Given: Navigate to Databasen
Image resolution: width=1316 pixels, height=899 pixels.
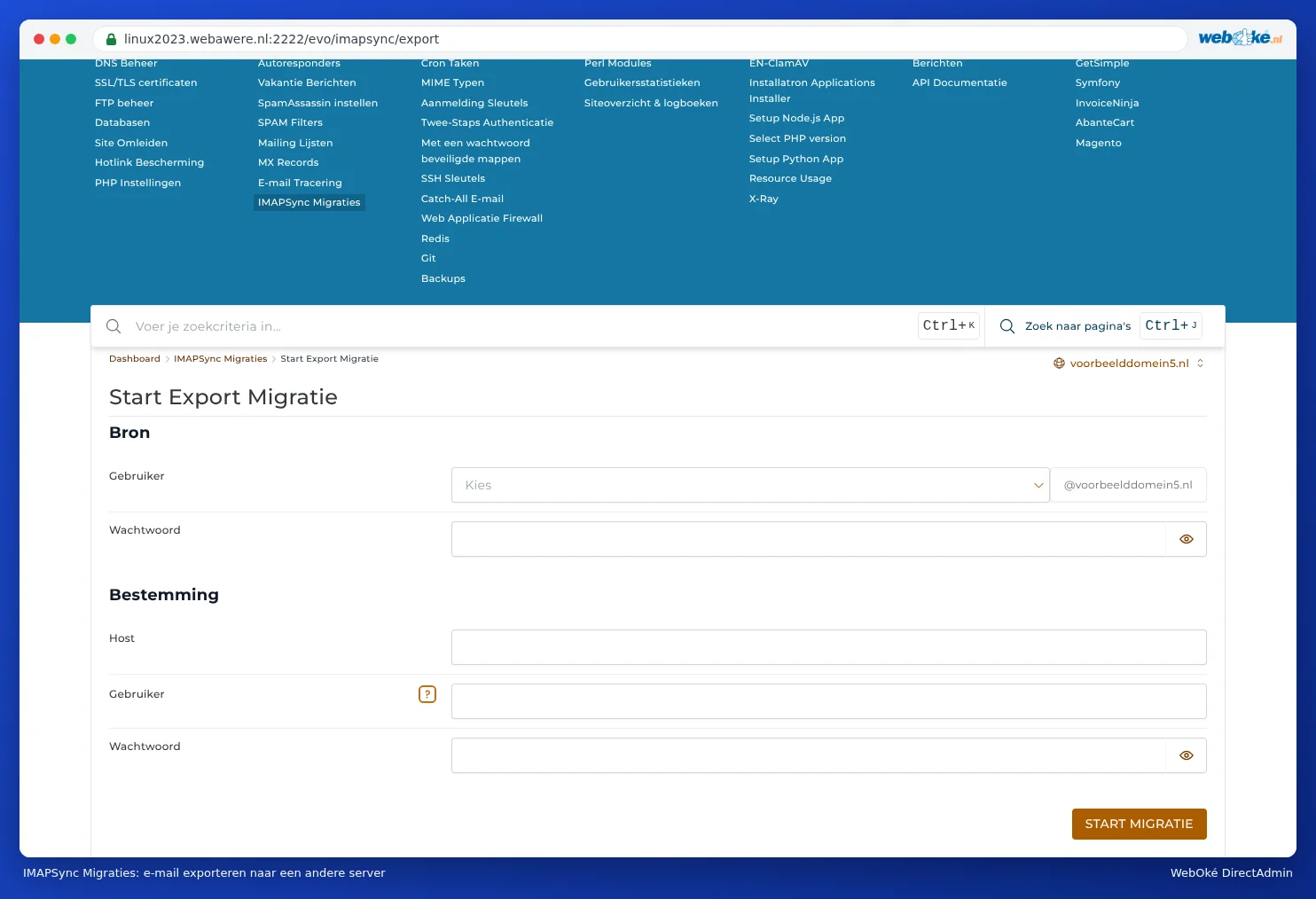Looking at the screenshot, I should tap(122, 122).
